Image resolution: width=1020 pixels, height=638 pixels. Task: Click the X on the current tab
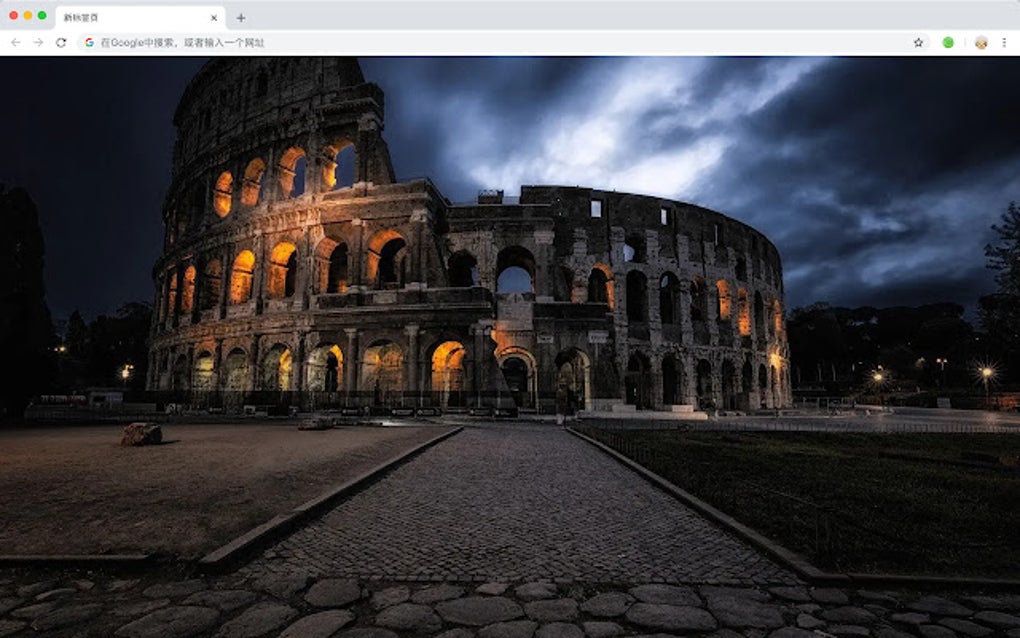(212, 17)
